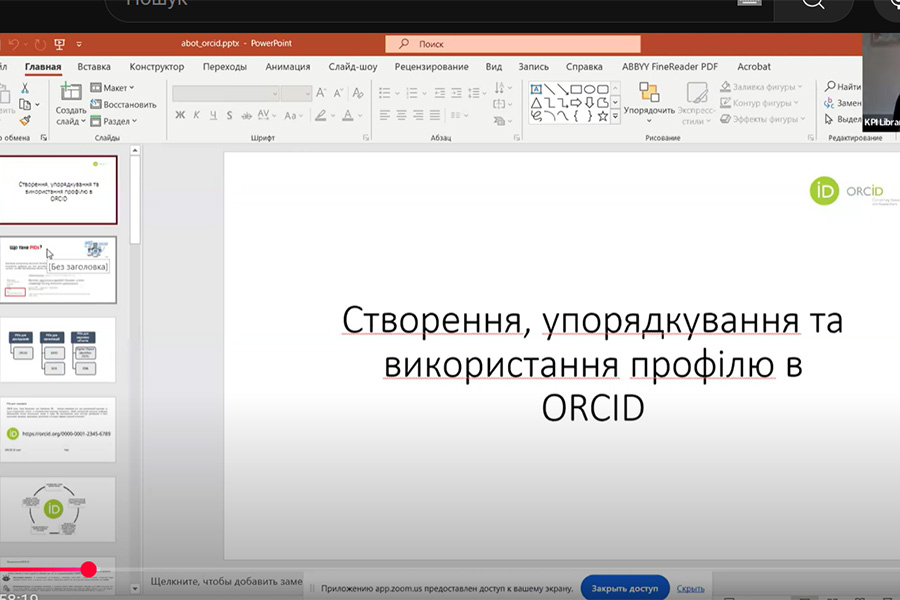
Task: Switch to the Слайд-шоу tab
Action: tap(353, 67)
